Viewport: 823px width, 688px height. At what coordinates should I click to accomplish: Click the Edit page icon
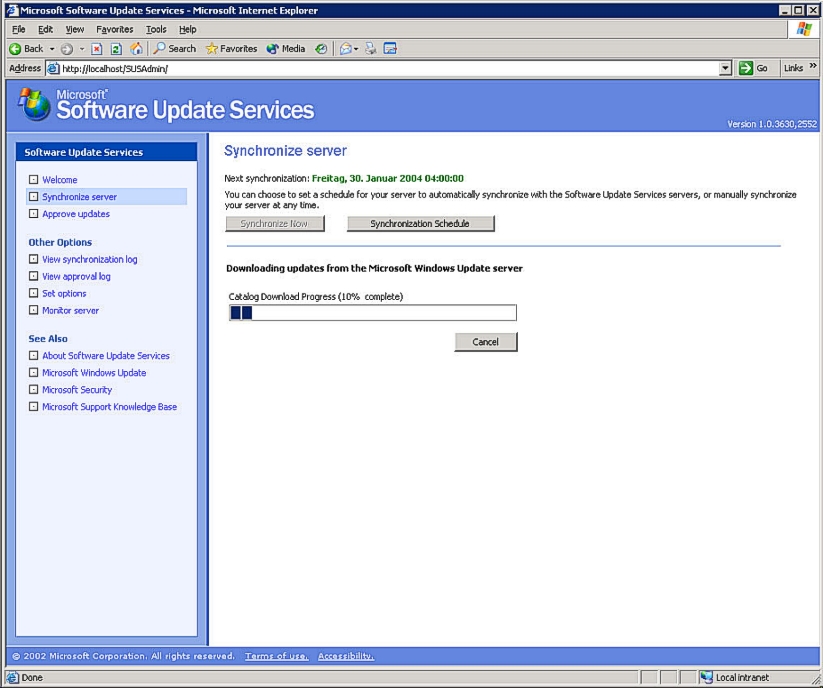pos(390,49)
